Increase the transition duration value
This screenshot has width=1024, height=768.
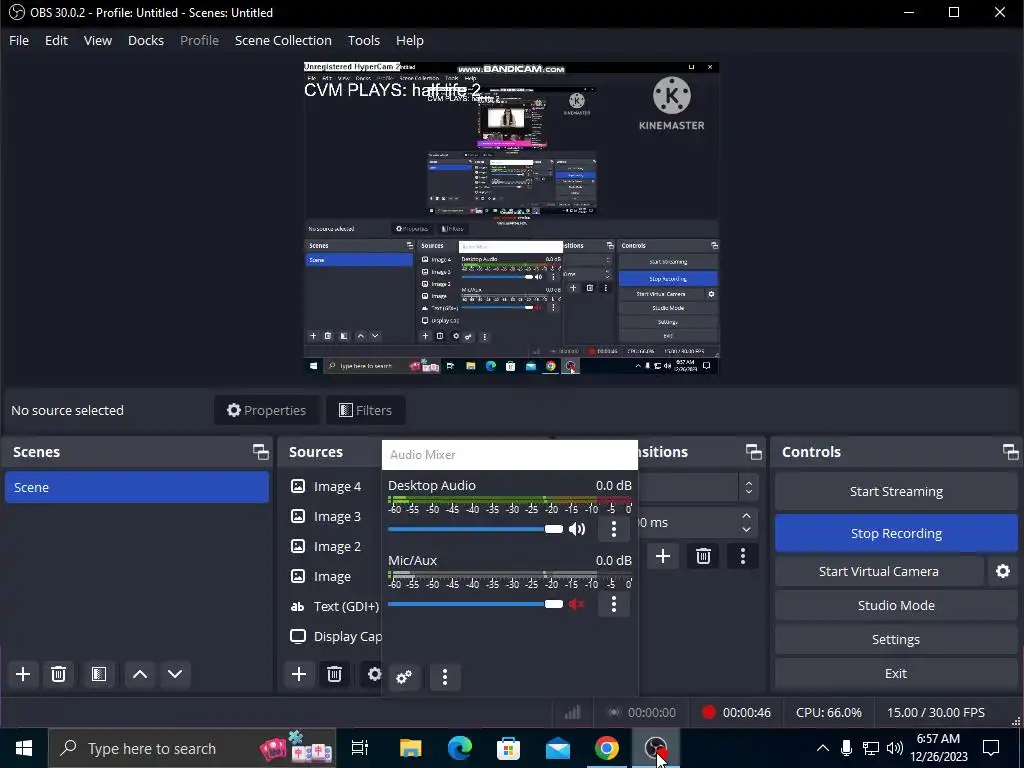(746, 516)
